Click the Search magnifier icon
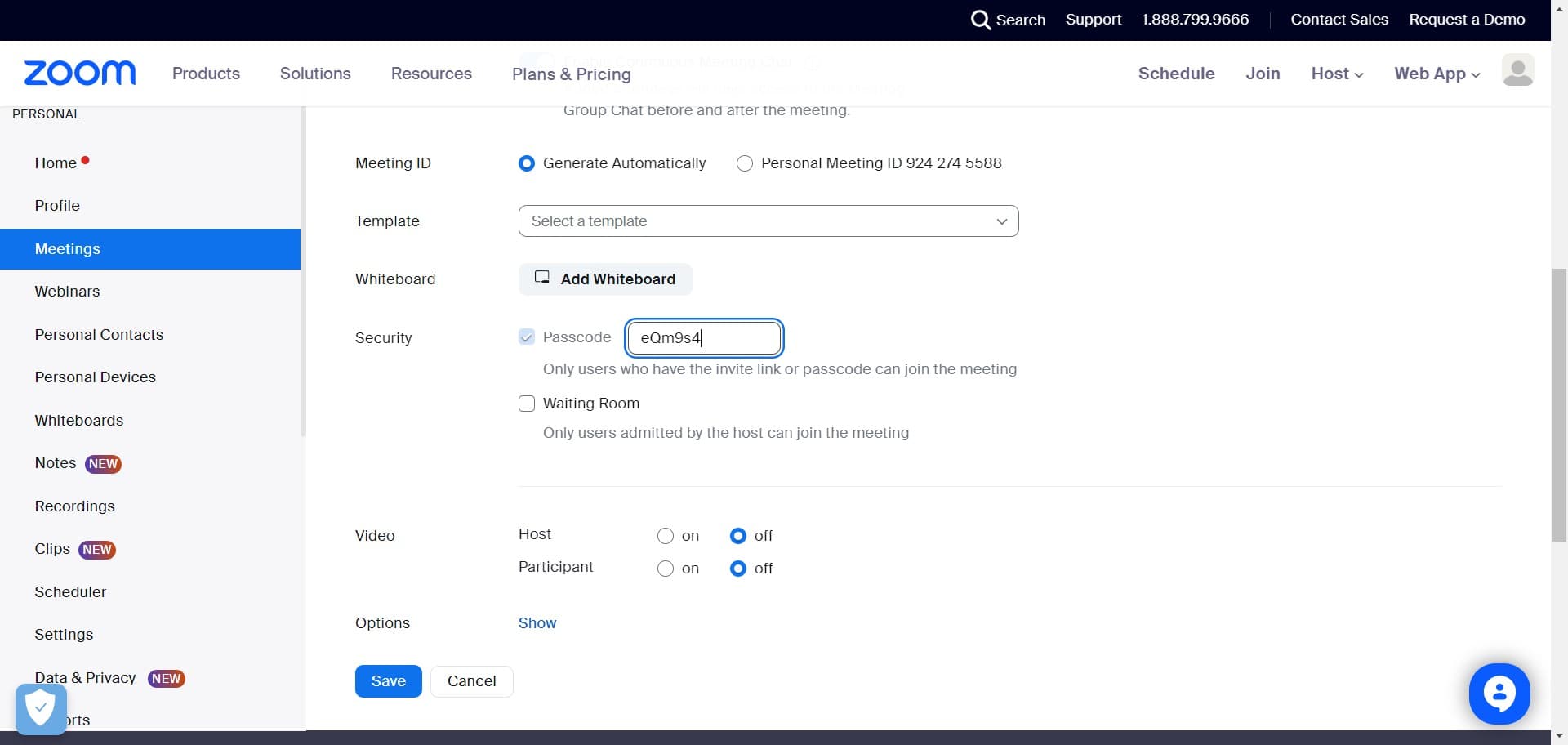The height and width of the screenshot is (745, 1568). (x=980, y=20)
